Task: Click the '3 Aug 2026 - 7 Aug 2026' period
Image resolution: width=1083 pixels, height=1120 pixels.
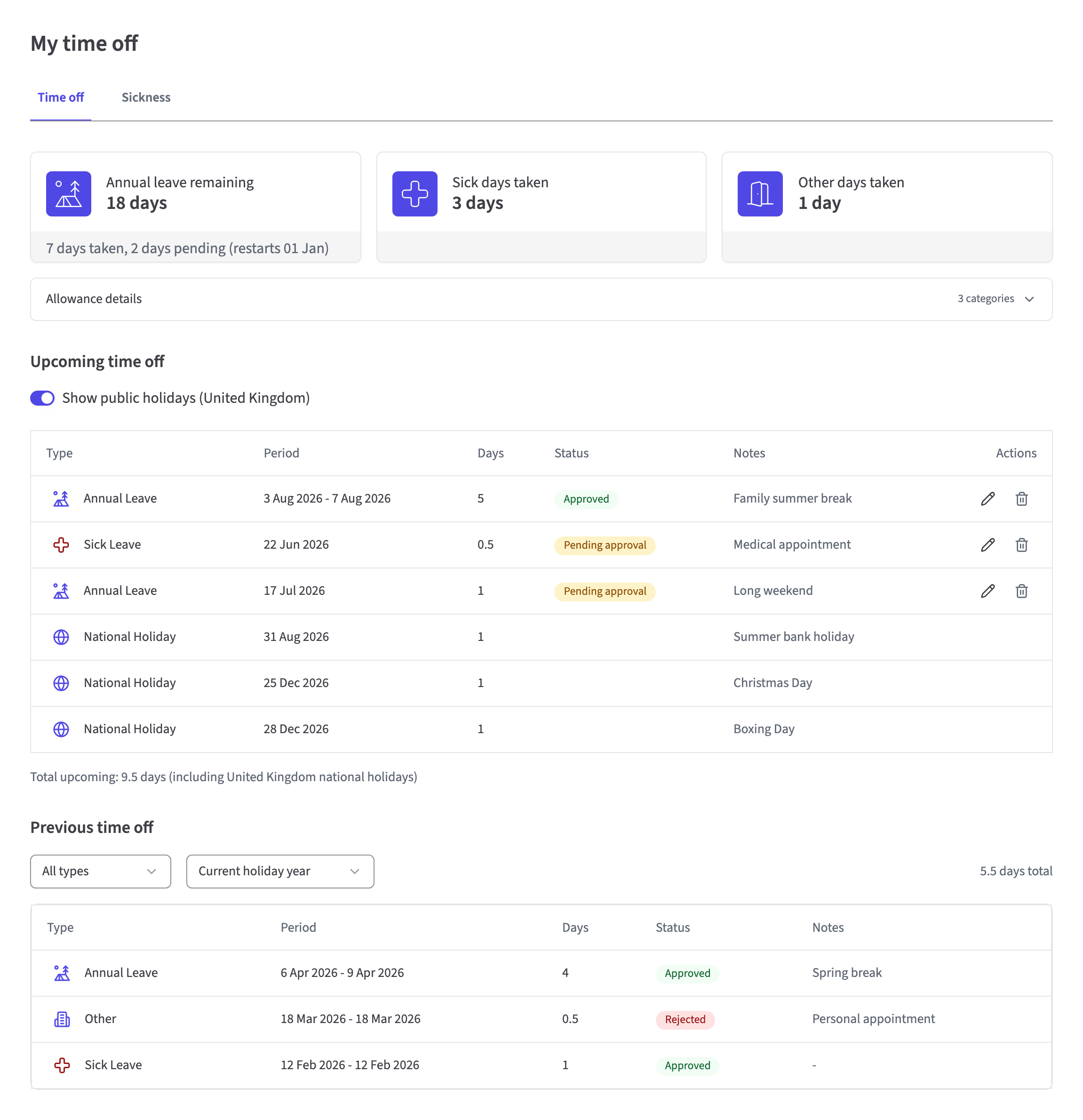Action: click(326, 499)
